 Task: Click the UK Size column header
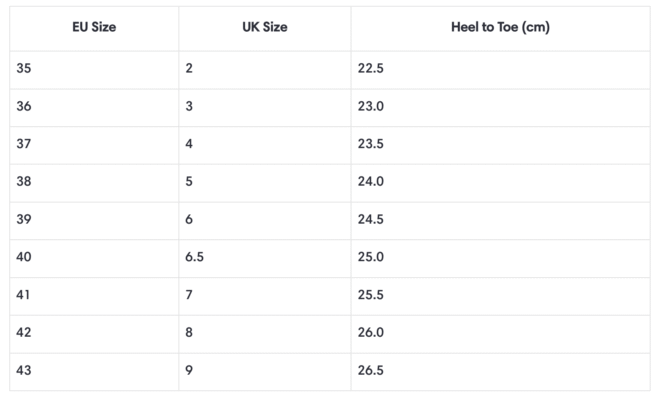click(265, 27)
